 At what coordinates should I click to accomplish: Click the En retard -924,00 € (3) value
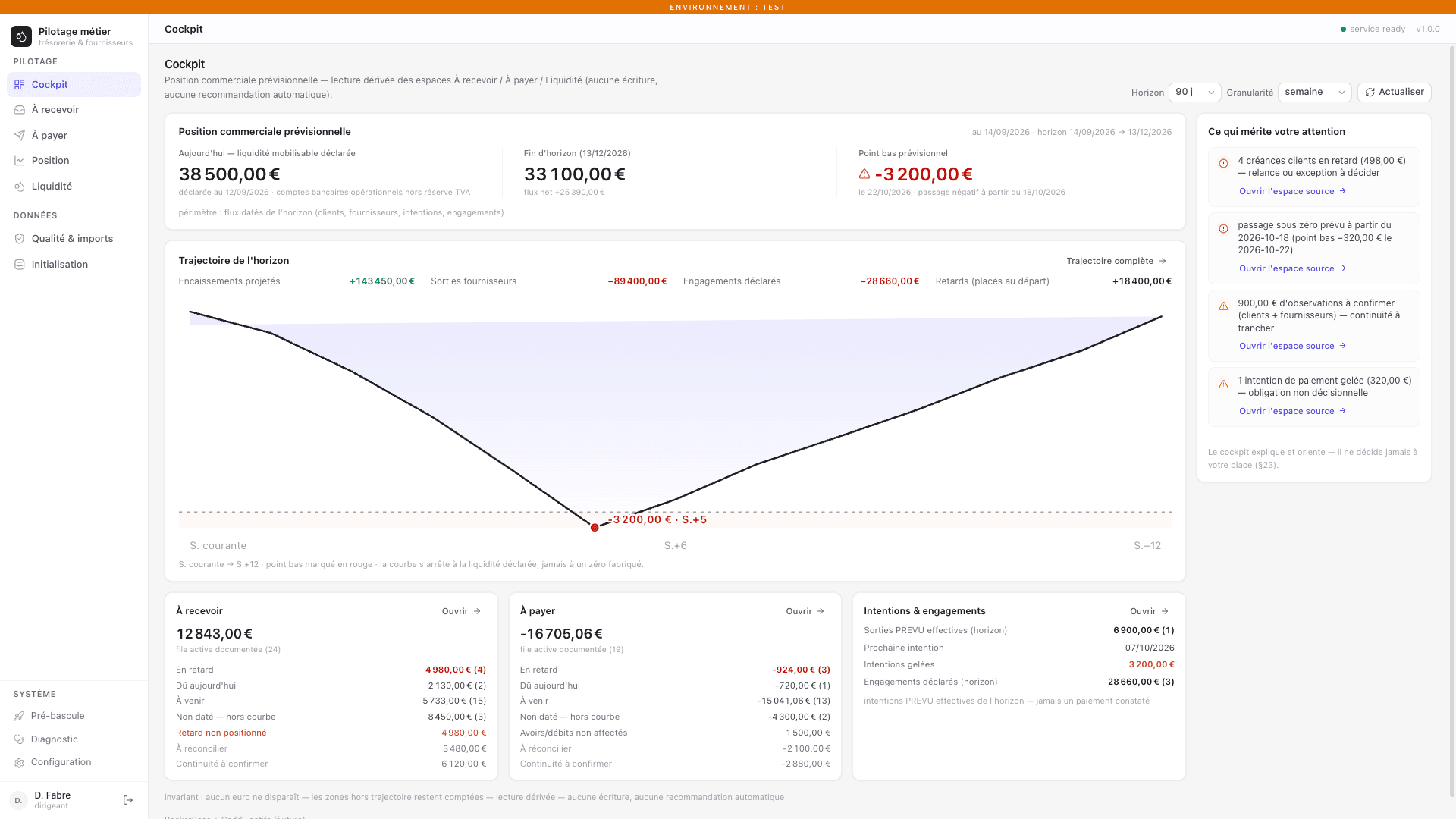click(801, 670)
